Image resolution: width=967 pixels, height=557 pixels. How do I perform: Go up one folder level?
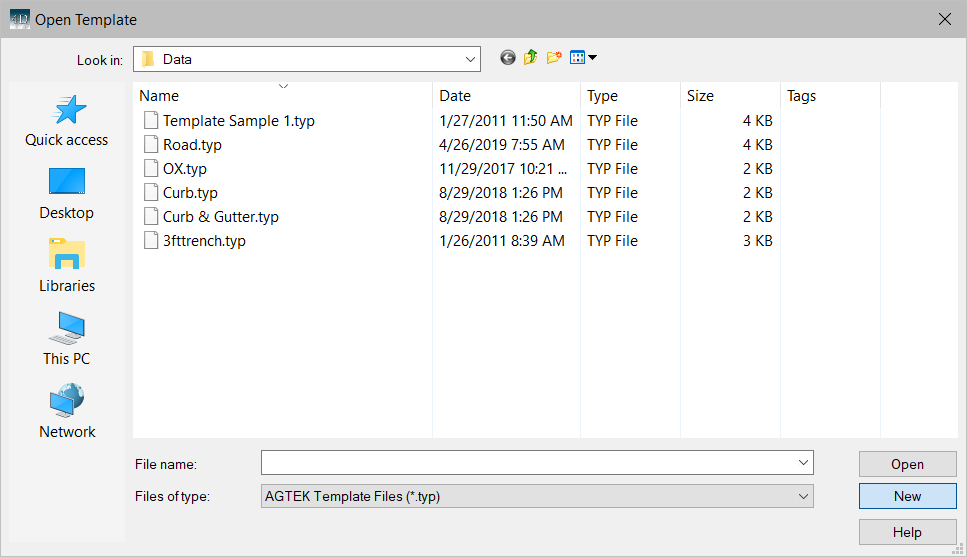[x=531, y=58]
